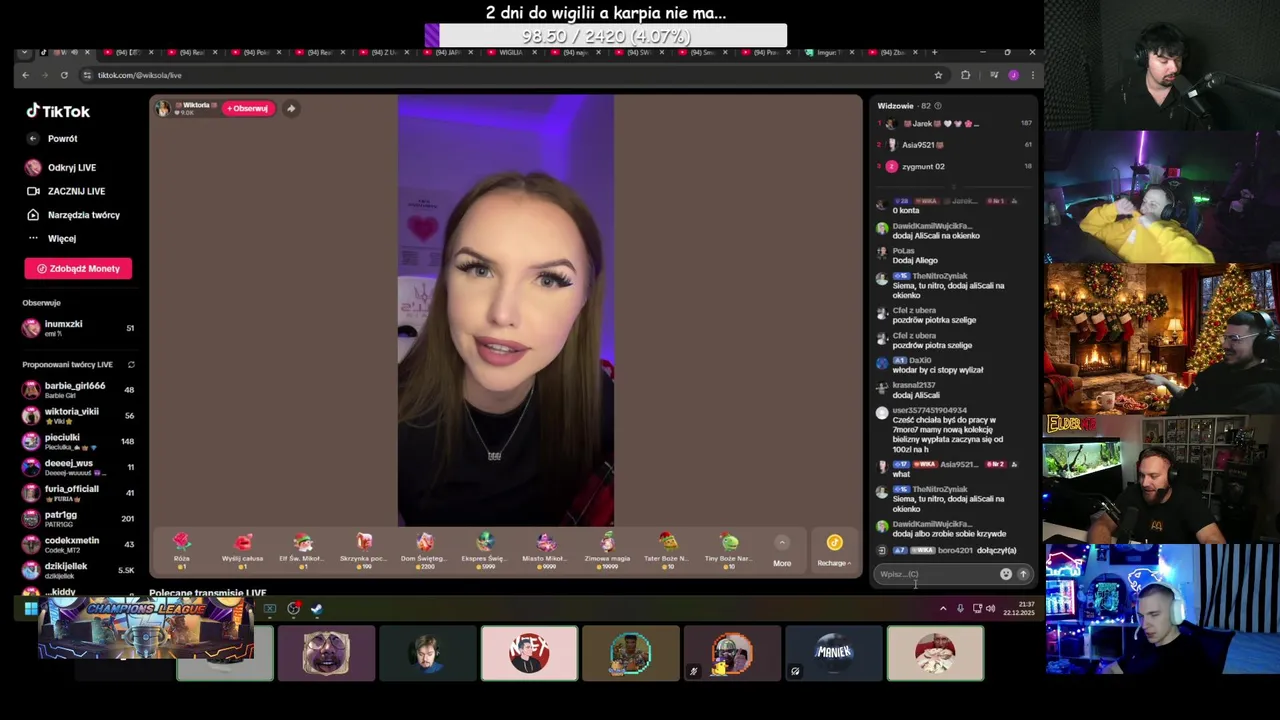This screenshot has width=1280, height=720.
Task: Open codekxmetin live stream
Action: pyautogui.click(x=78, y=544)
